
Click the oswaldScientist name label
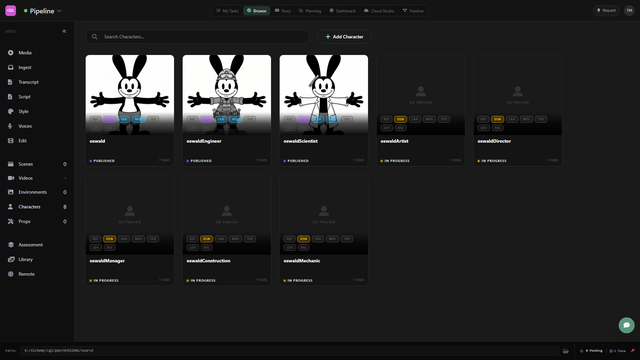pos(301,141)
